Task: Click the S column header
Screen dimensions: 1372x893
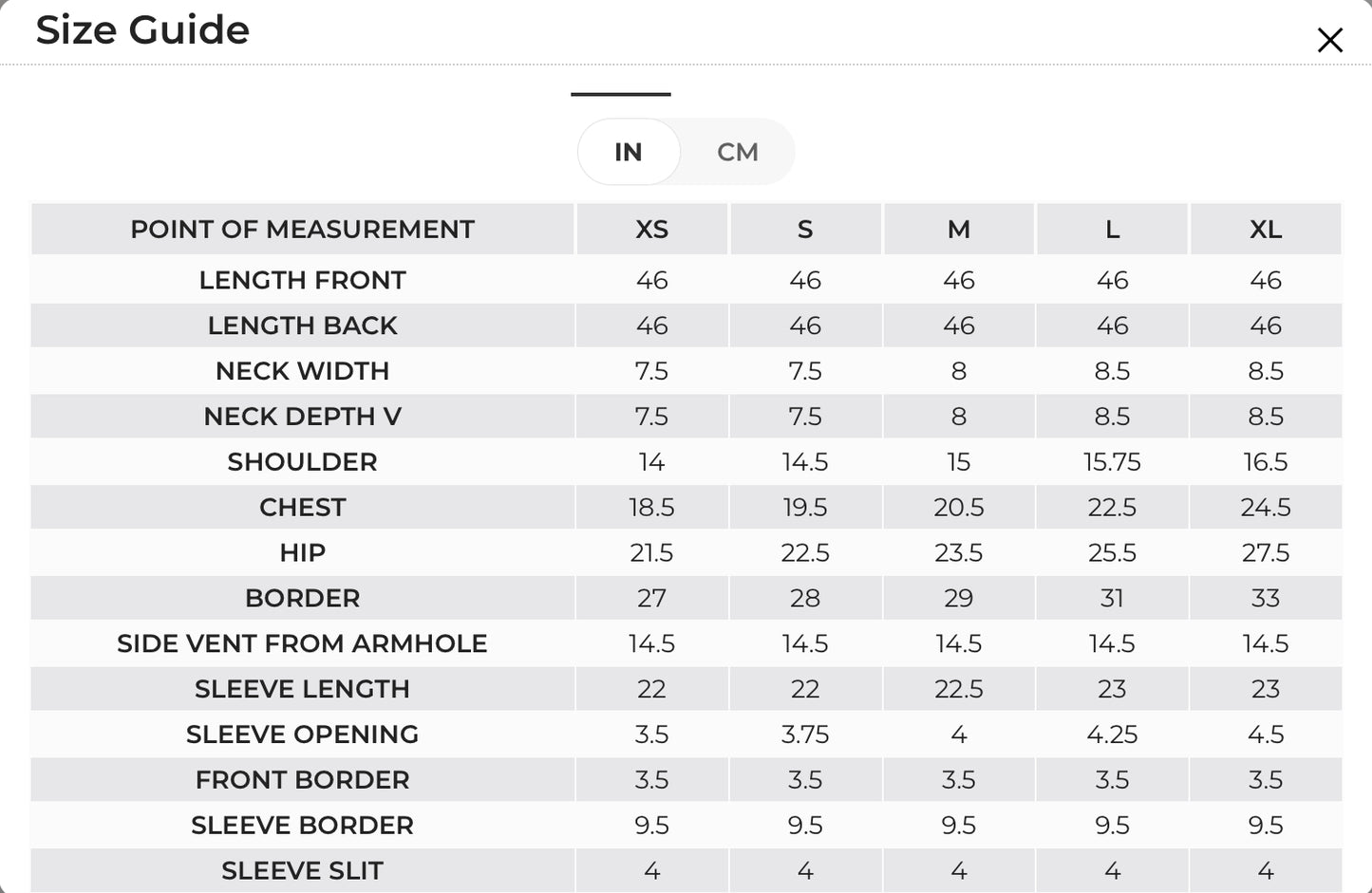Action: pos(805,229)
